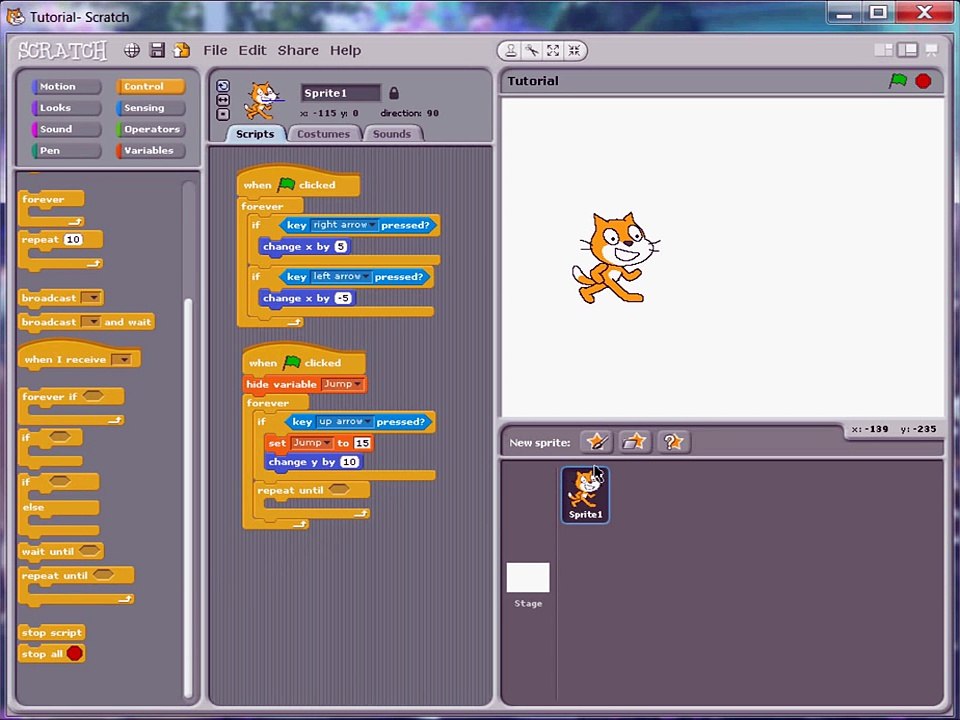This screenshot has height=720, width=960.
Task: Click the wait until block
Action: 61,551
